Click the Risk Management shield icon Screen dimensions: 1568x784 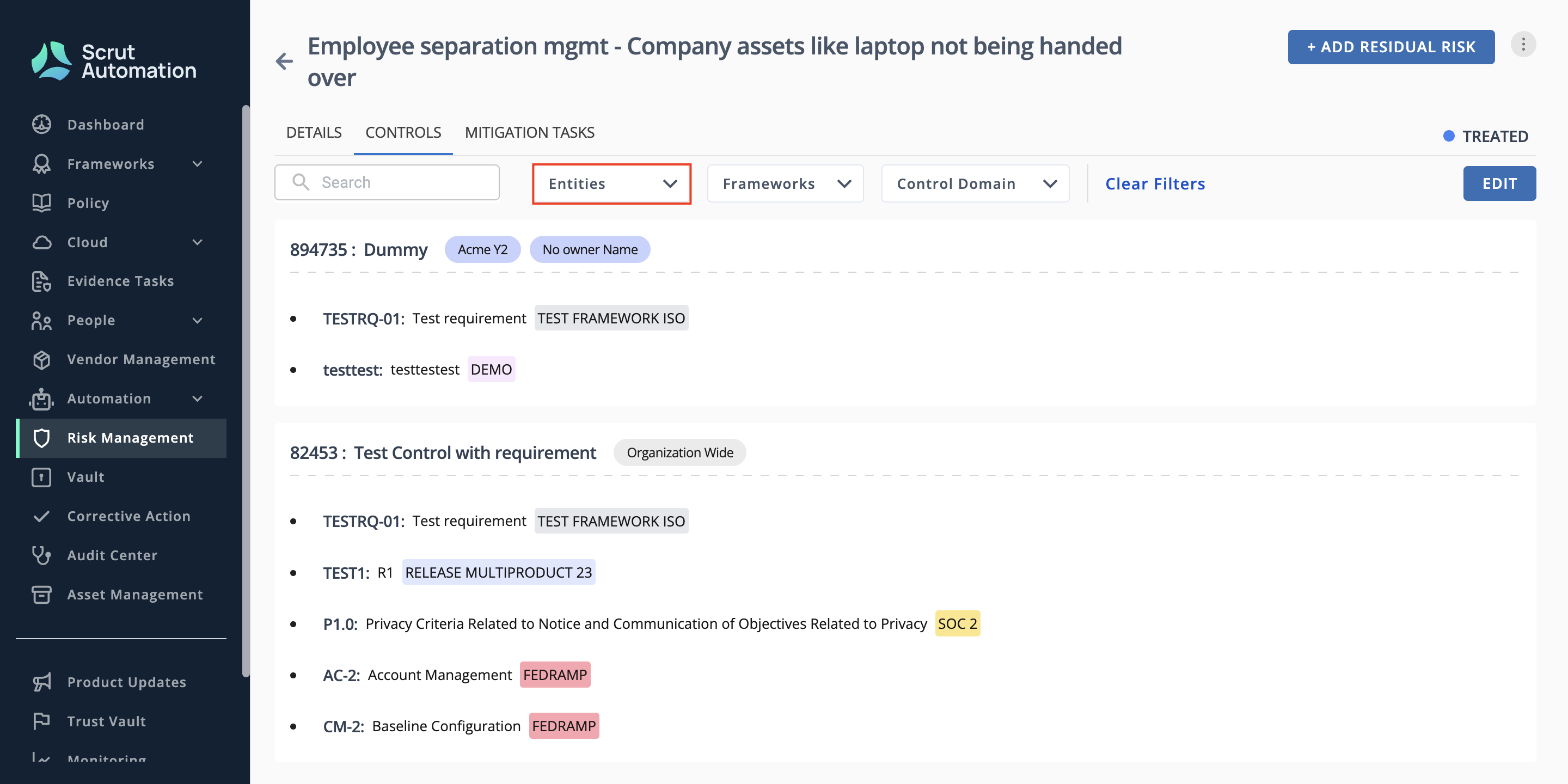click(41, 438)
